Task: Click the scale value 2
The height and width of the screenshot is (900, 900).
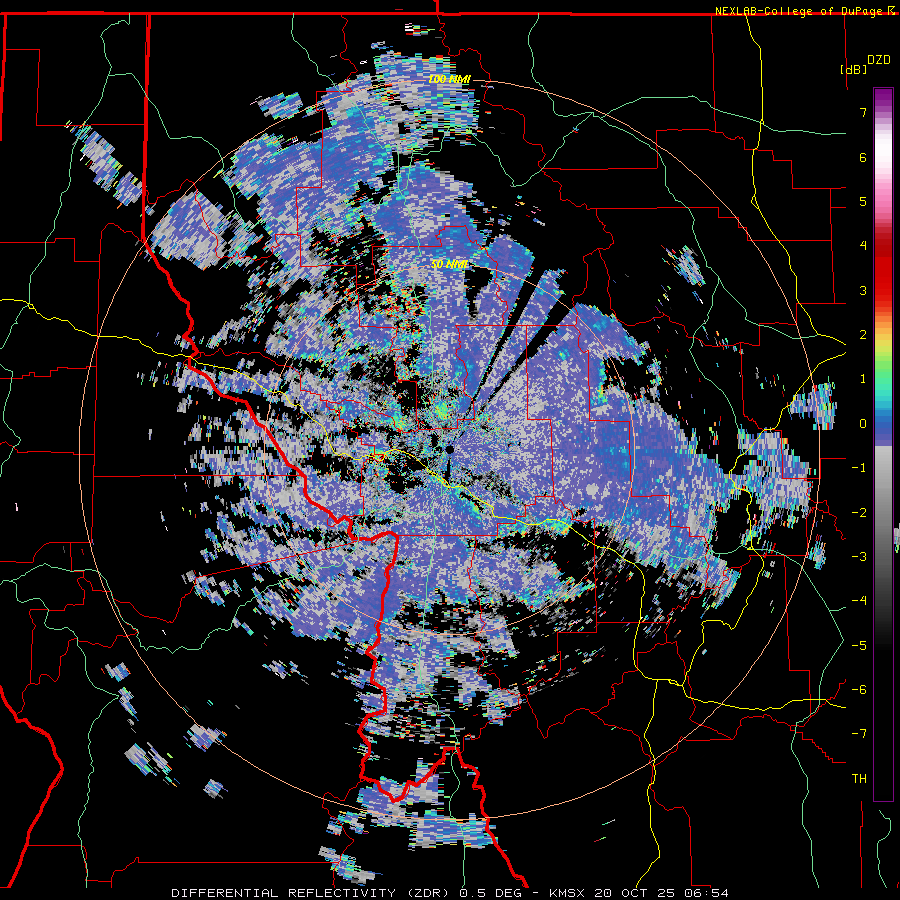Action: (863, 335)
